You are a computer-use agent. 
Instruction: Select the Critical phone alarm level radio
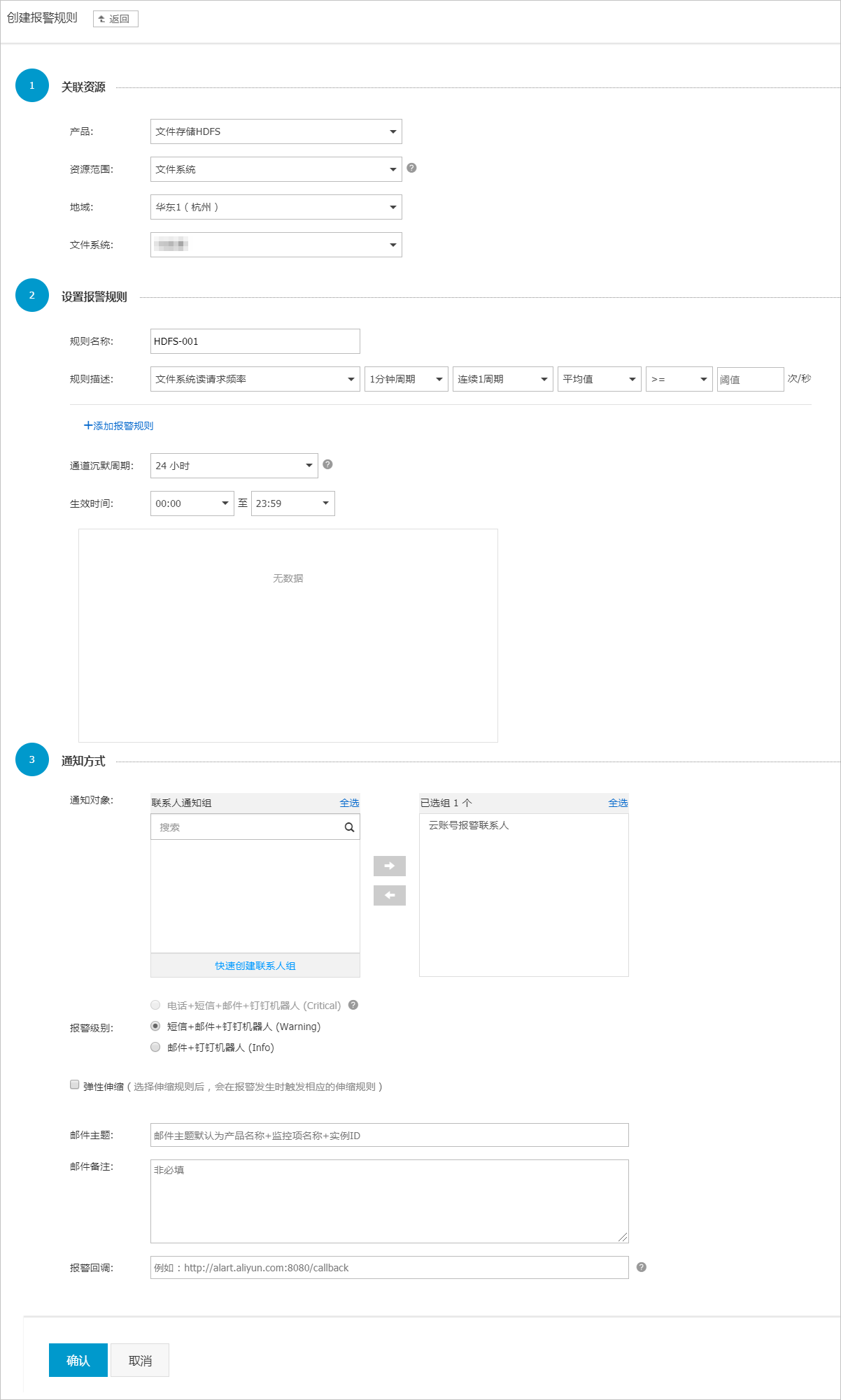pos(155,1005)
